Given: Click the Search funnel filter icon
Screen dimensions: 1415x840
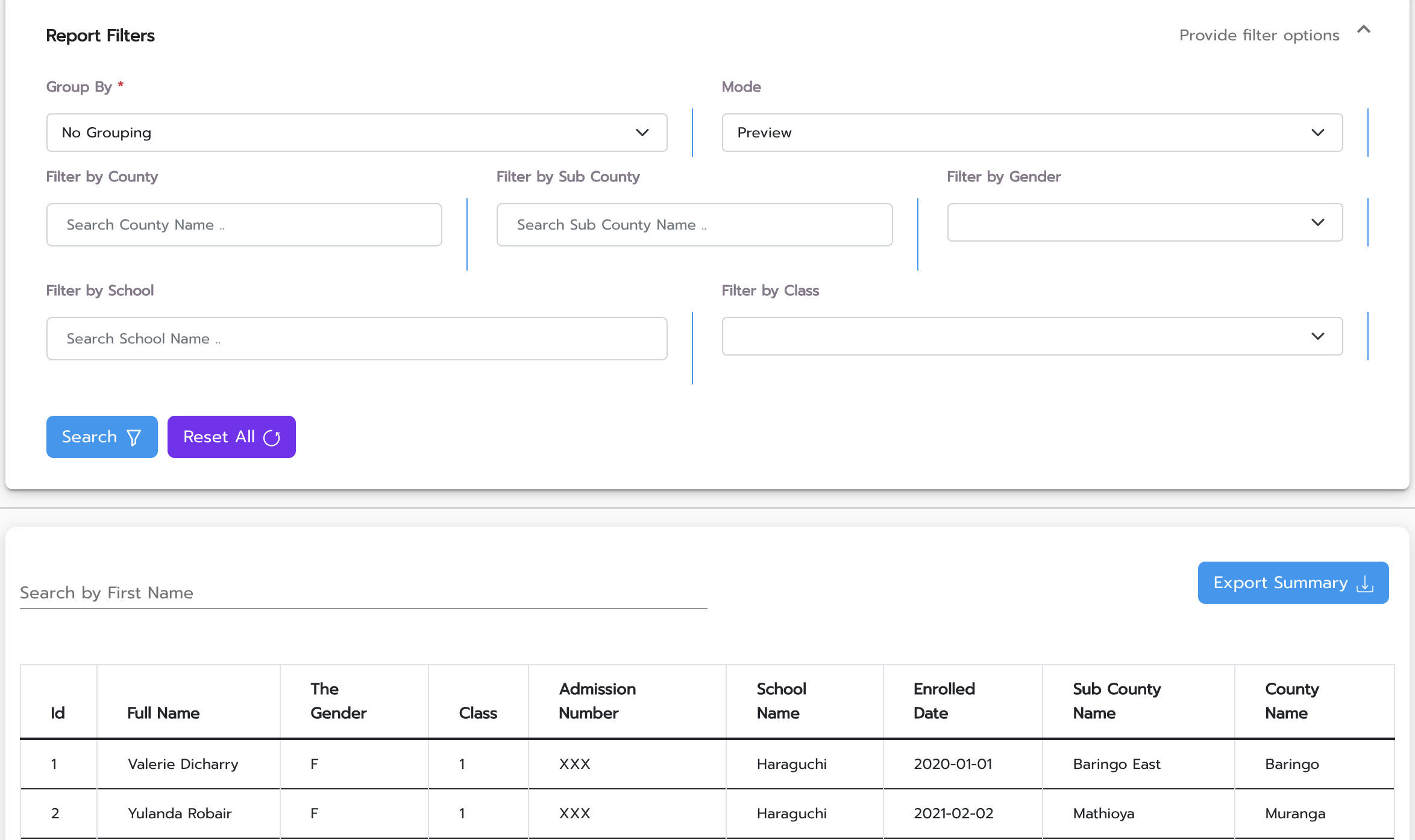Looking at the screenshot, I should point(134,437).
